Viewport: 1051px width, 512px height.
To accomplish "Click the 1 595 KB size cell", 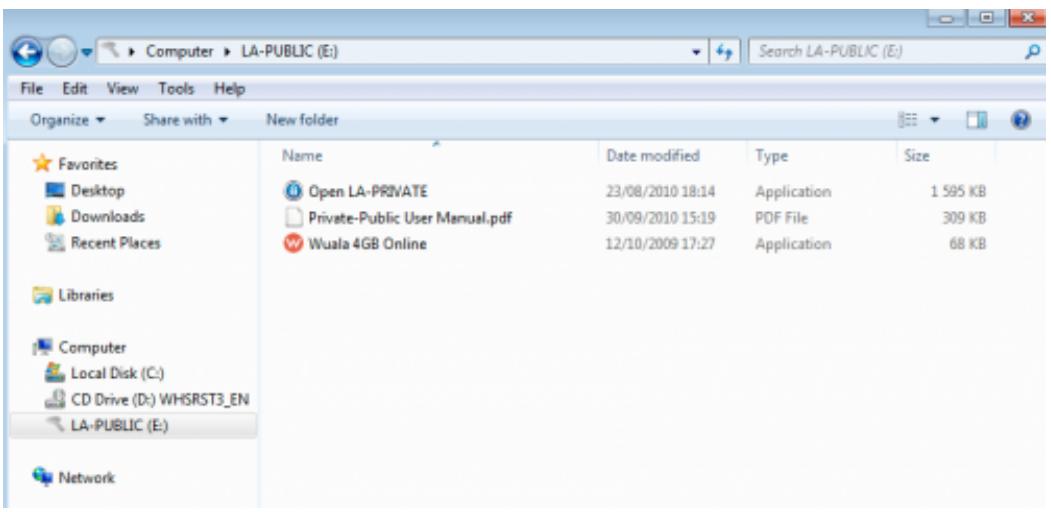I will 959,192.
